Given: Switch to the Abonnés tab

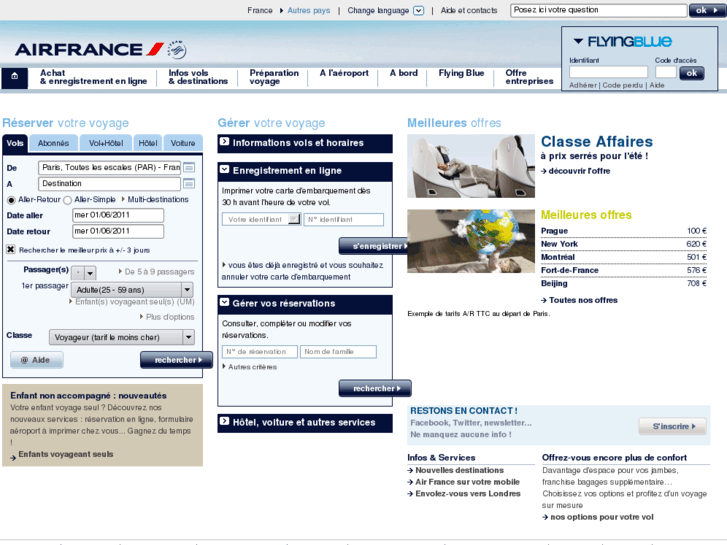Looking at the screenshot, I should point(53,143).
